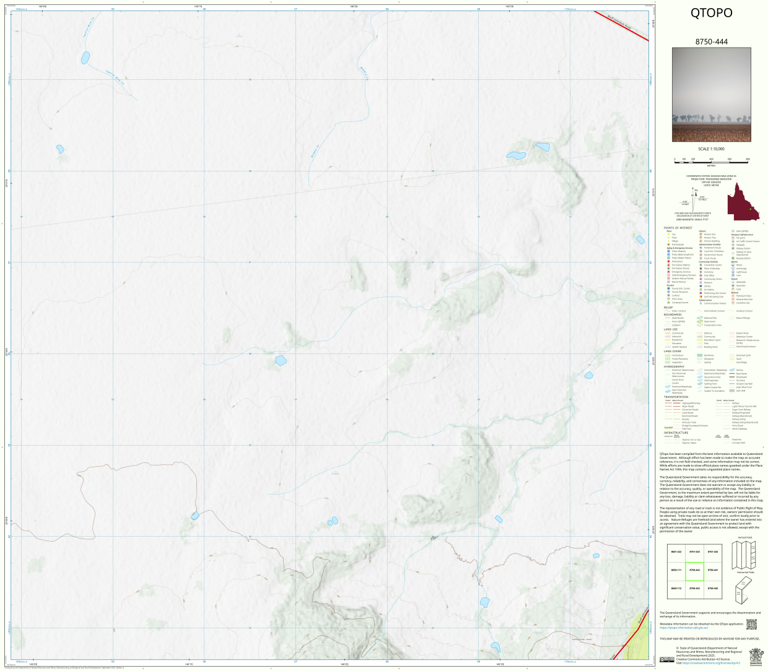768x671 pixels.
Task: Click the LAND COVER legend heading
Action: [x=672, y=352]
